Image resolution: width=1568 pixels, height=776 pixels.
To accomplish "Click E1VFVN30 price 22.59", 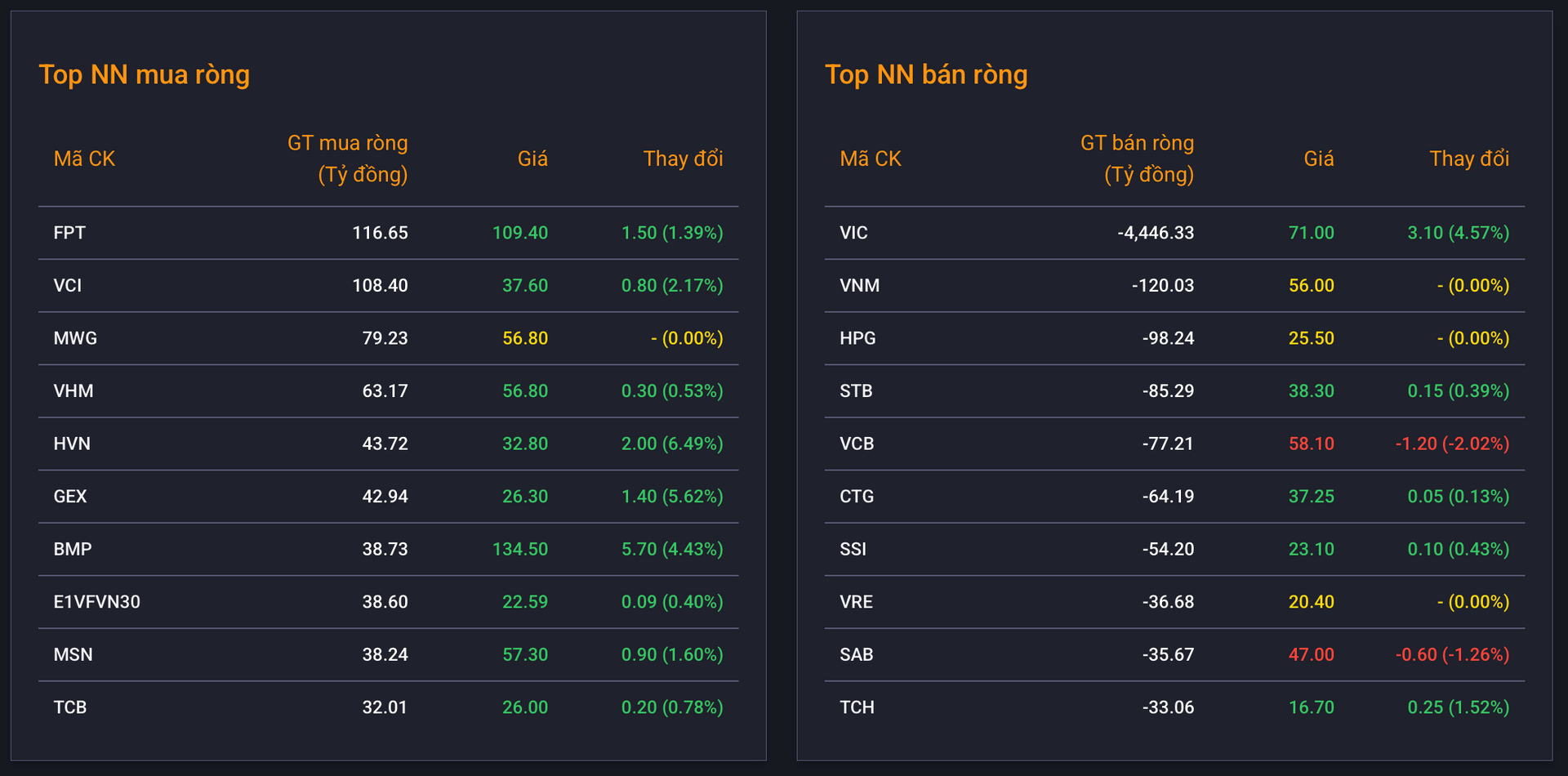I will pyautogui.click(x=525, y=602).
